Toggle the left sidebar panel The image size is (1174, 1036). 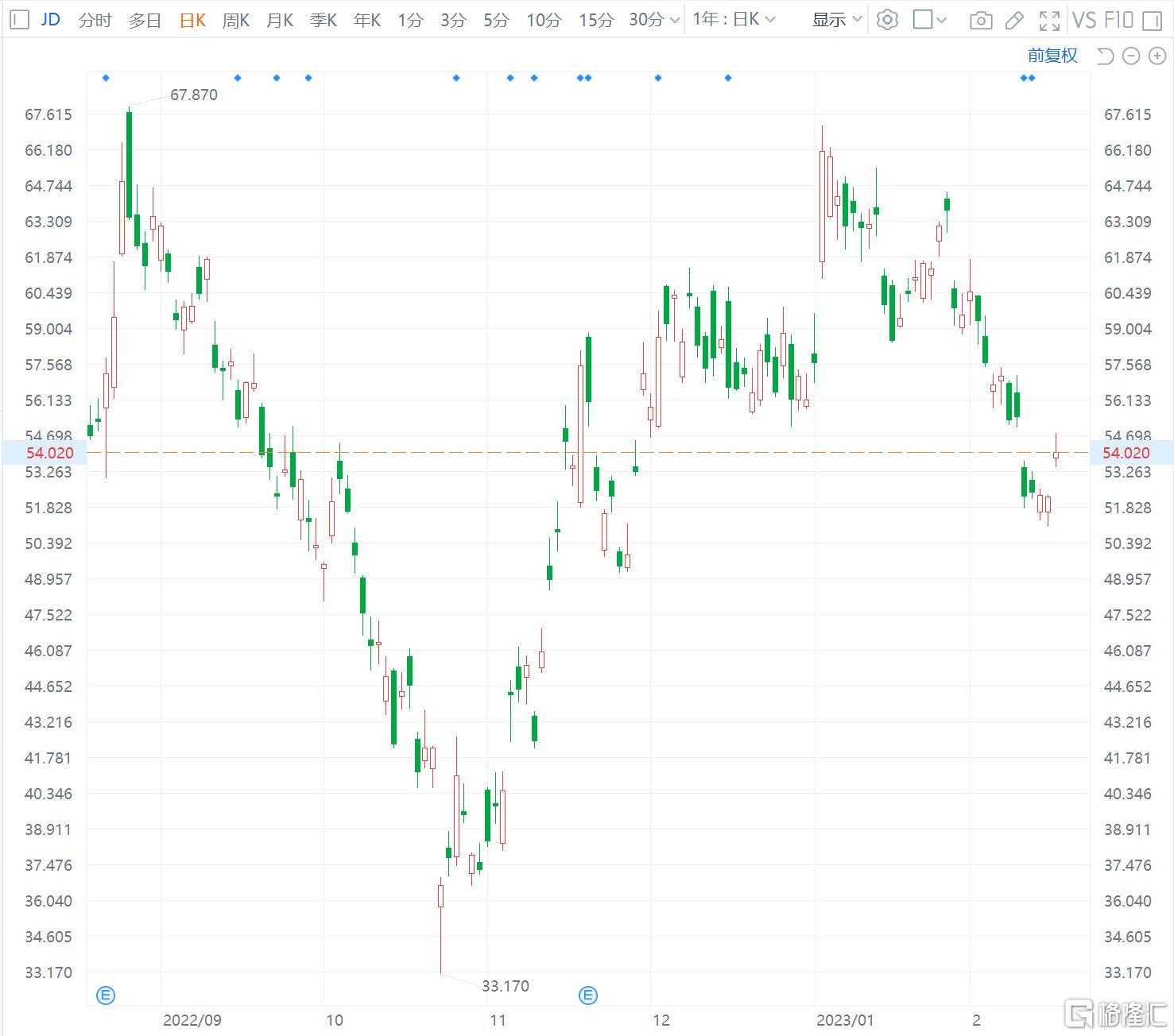pyautogui.click(x=20, y=20)
